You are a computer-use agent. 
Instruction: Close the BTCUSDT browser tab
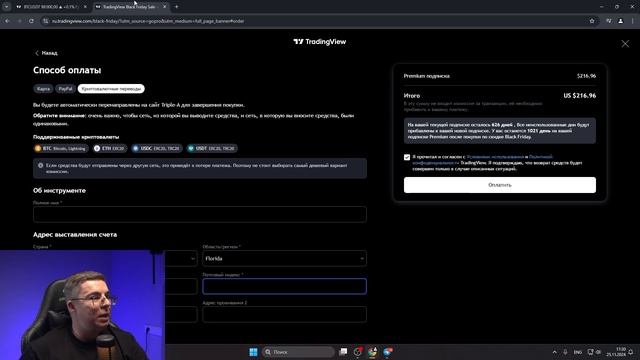tap(85, 7)
